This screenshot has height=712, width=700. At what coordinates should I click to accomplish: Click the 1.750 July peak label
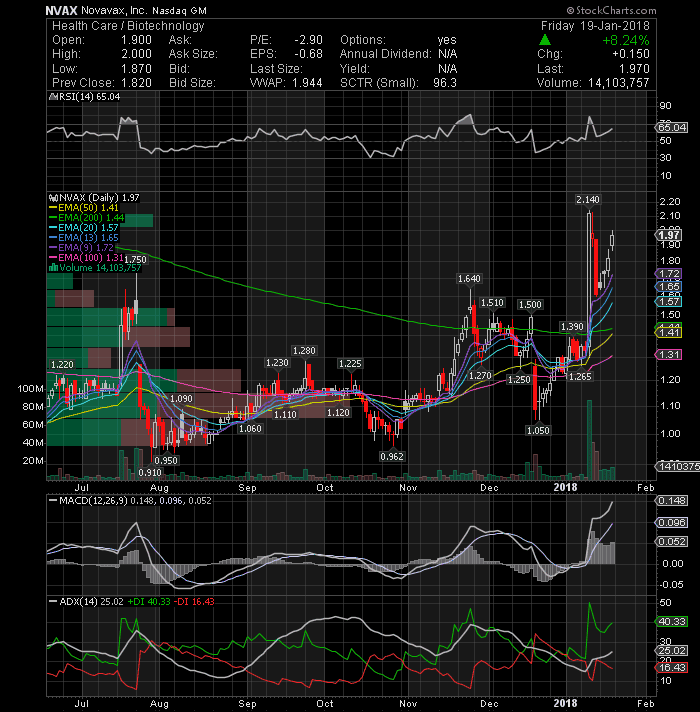(x=135, y=259)
